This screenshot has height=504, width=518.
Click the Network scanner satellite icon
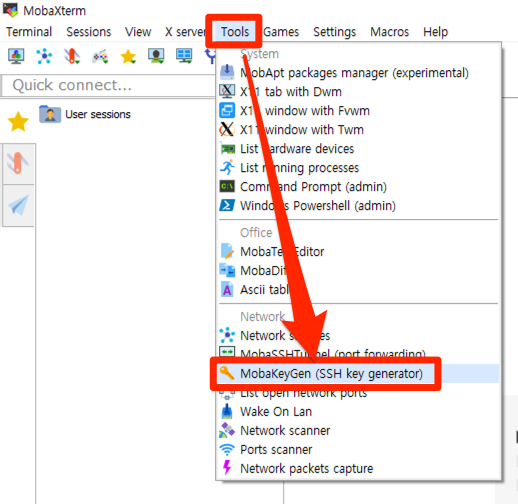pos(227,430)
